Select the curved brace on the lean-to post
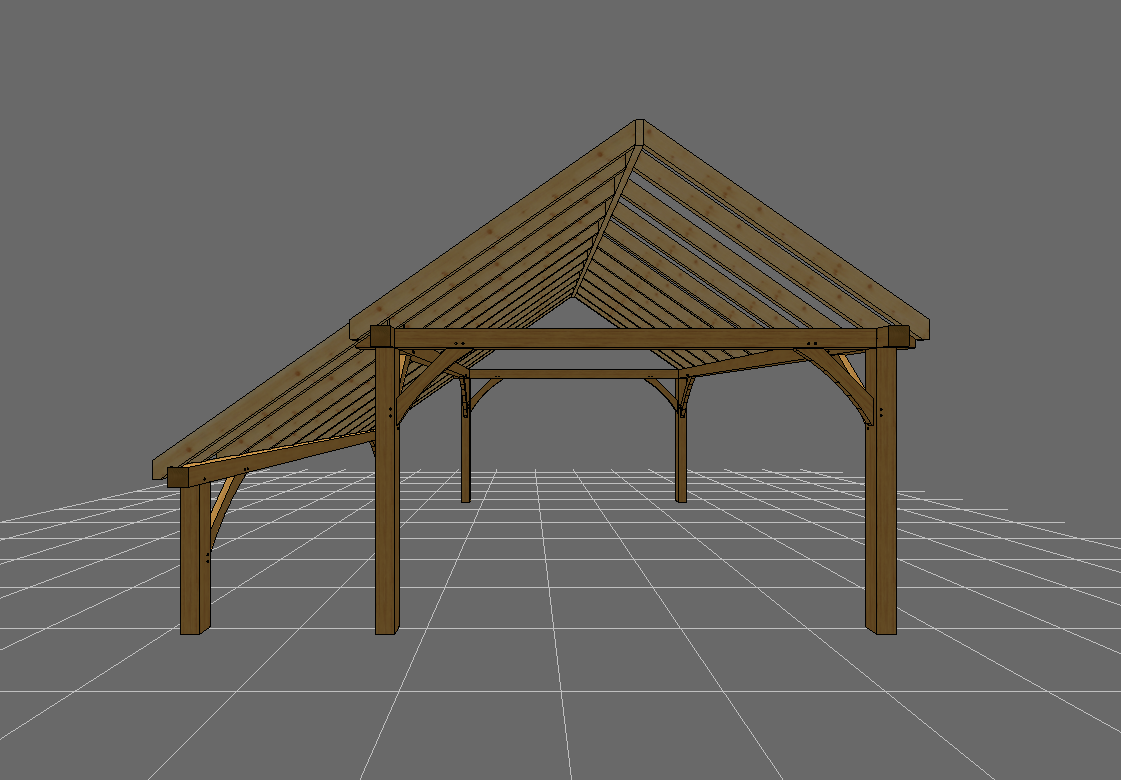 [x=225, y=505]
